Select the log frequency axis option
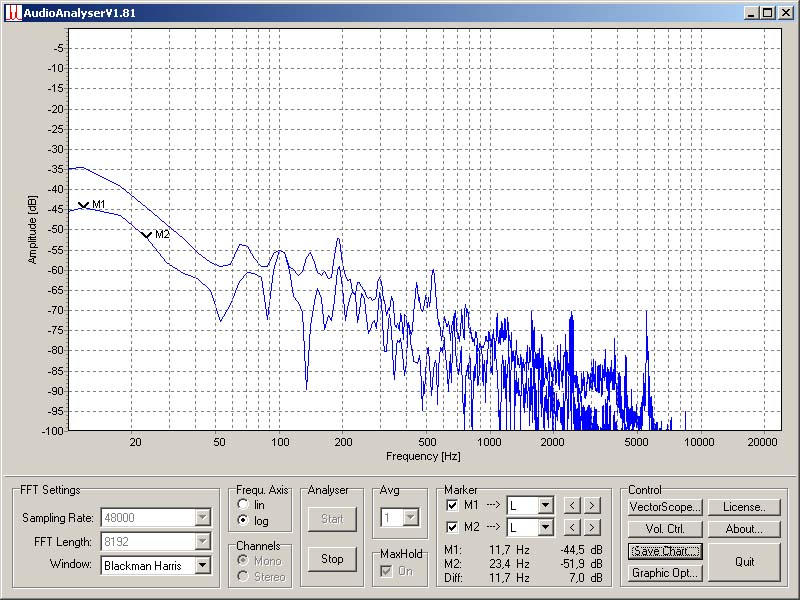Viewport: 800px width, 600px height. coord(243,520)
